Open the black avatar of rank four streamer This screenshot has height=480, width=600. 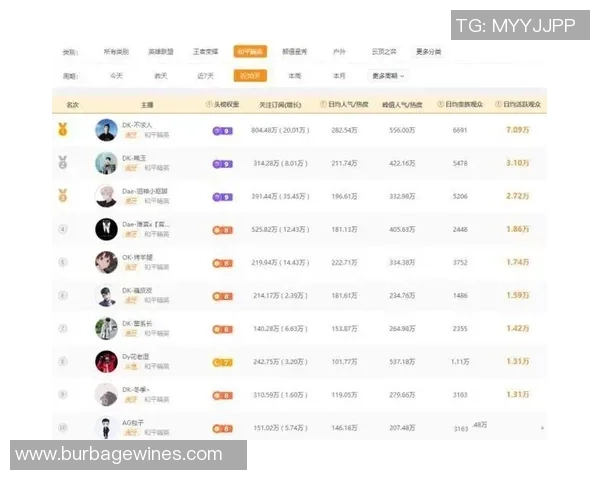pos(106,229)
